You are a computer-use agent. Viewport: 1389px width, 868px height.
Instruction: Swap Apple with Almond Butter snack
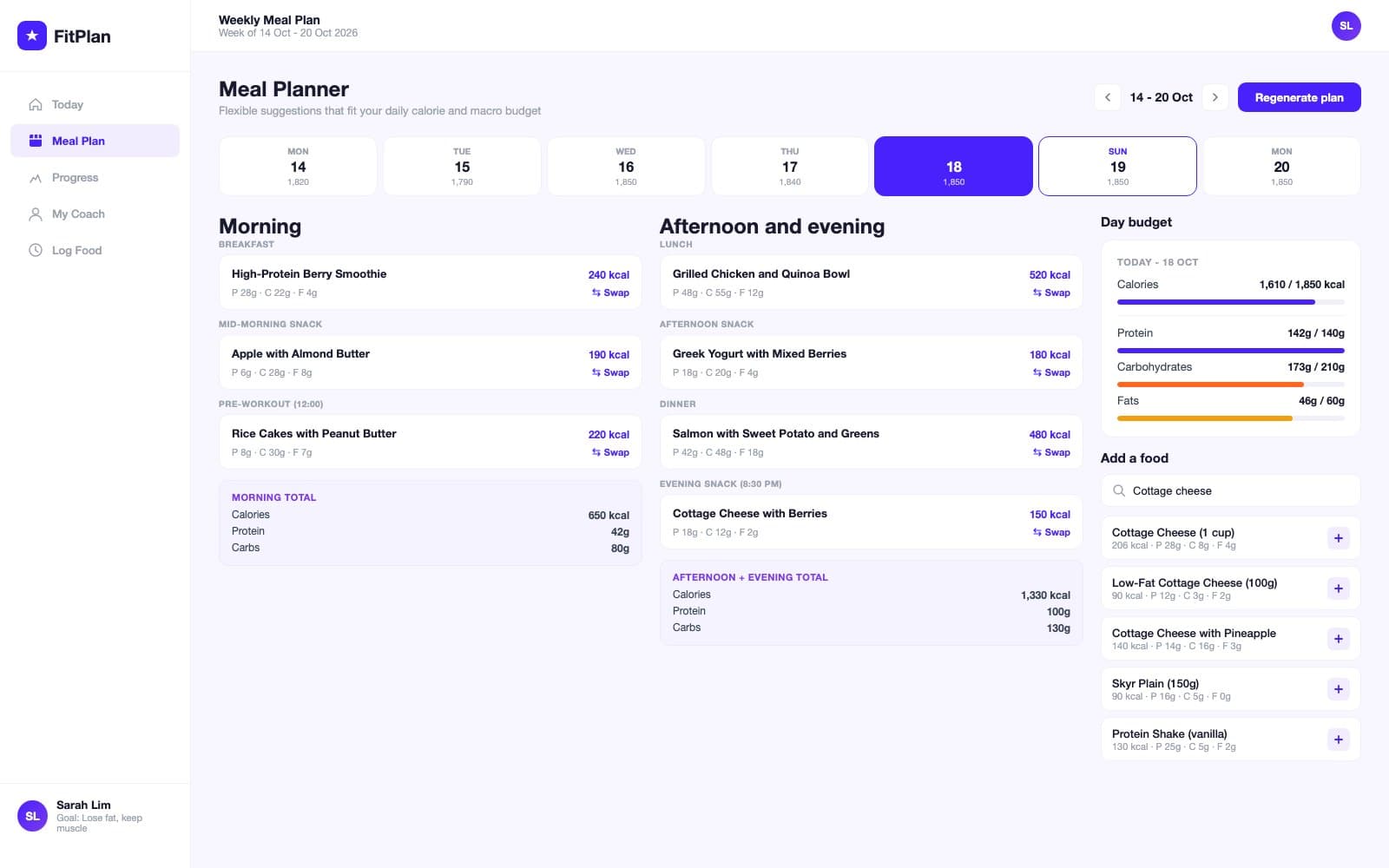point(610,372)
